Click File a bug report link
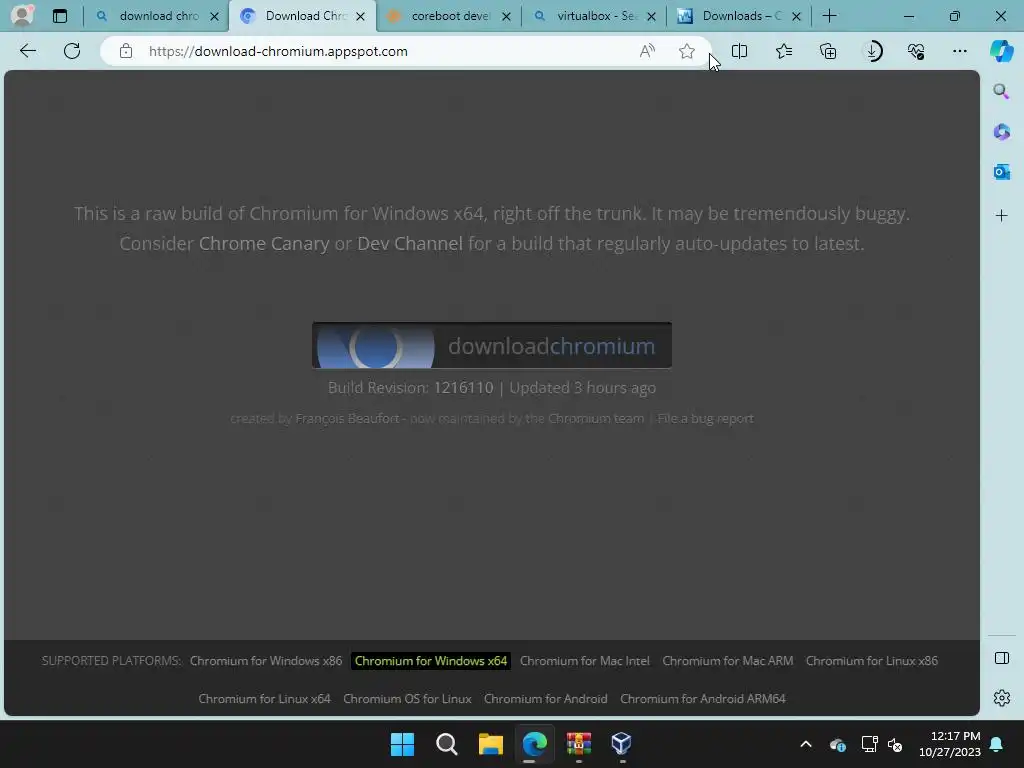Viewport: 1024px width, 768px height. pos(705,419)
